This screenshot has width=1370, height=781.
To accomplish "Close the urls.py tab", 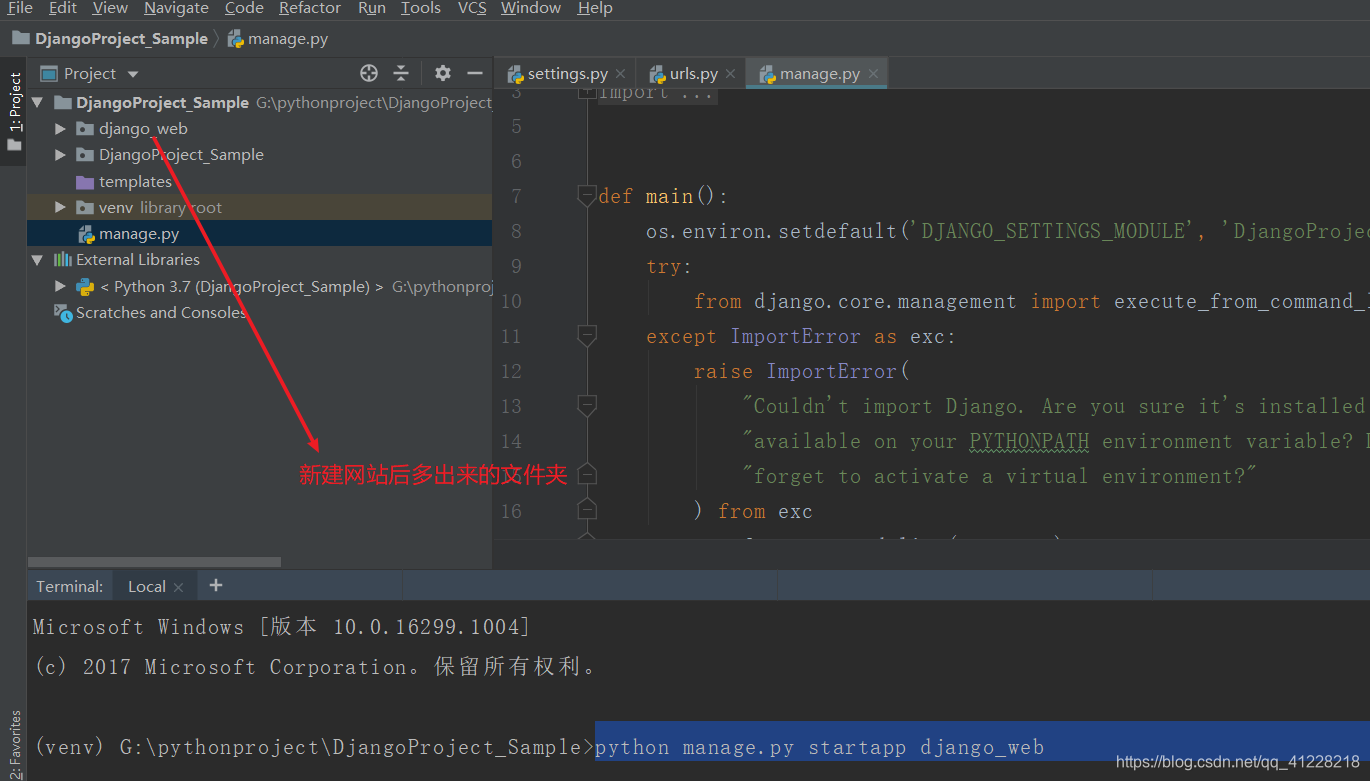I will pos(731,74).
